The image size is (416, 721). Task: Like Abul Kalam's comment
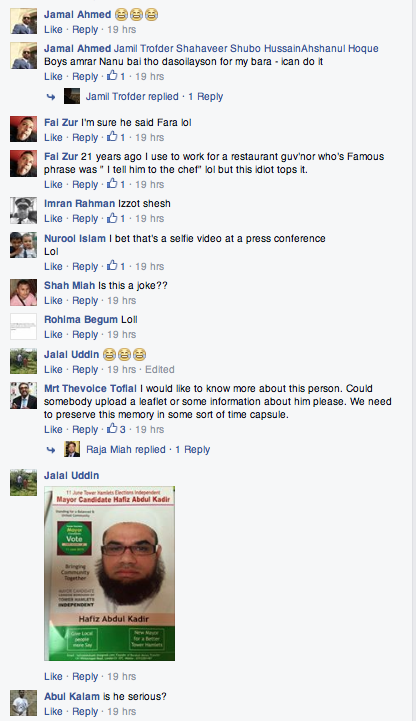[x=53, y=711]
